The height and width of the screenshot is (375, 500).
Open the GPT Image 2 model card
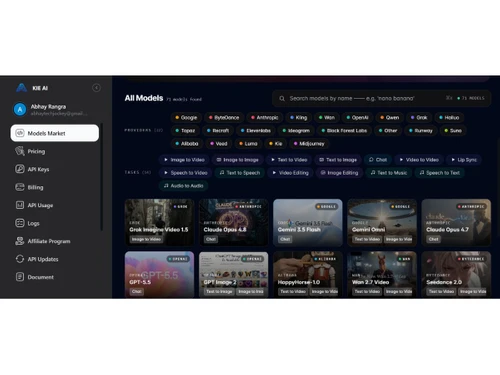(x=234, y=274)
